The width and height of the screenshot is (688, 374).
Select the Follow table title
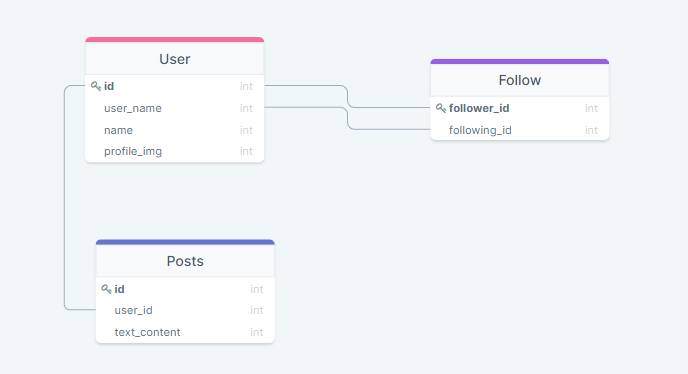pyautogui.click(x=520, y=80)
